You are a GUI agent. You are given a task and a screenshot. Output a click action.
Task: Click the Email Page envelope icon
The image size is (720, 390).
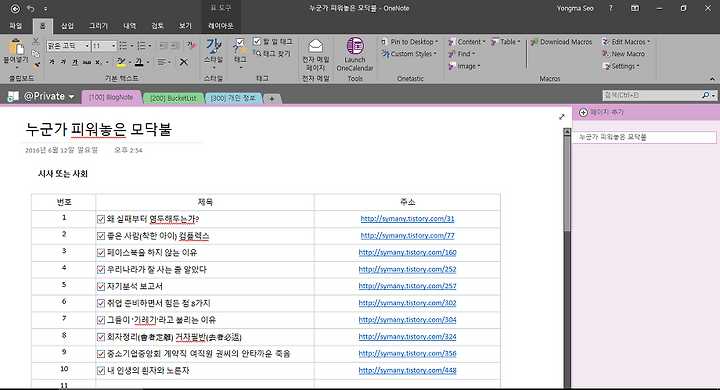315,46
